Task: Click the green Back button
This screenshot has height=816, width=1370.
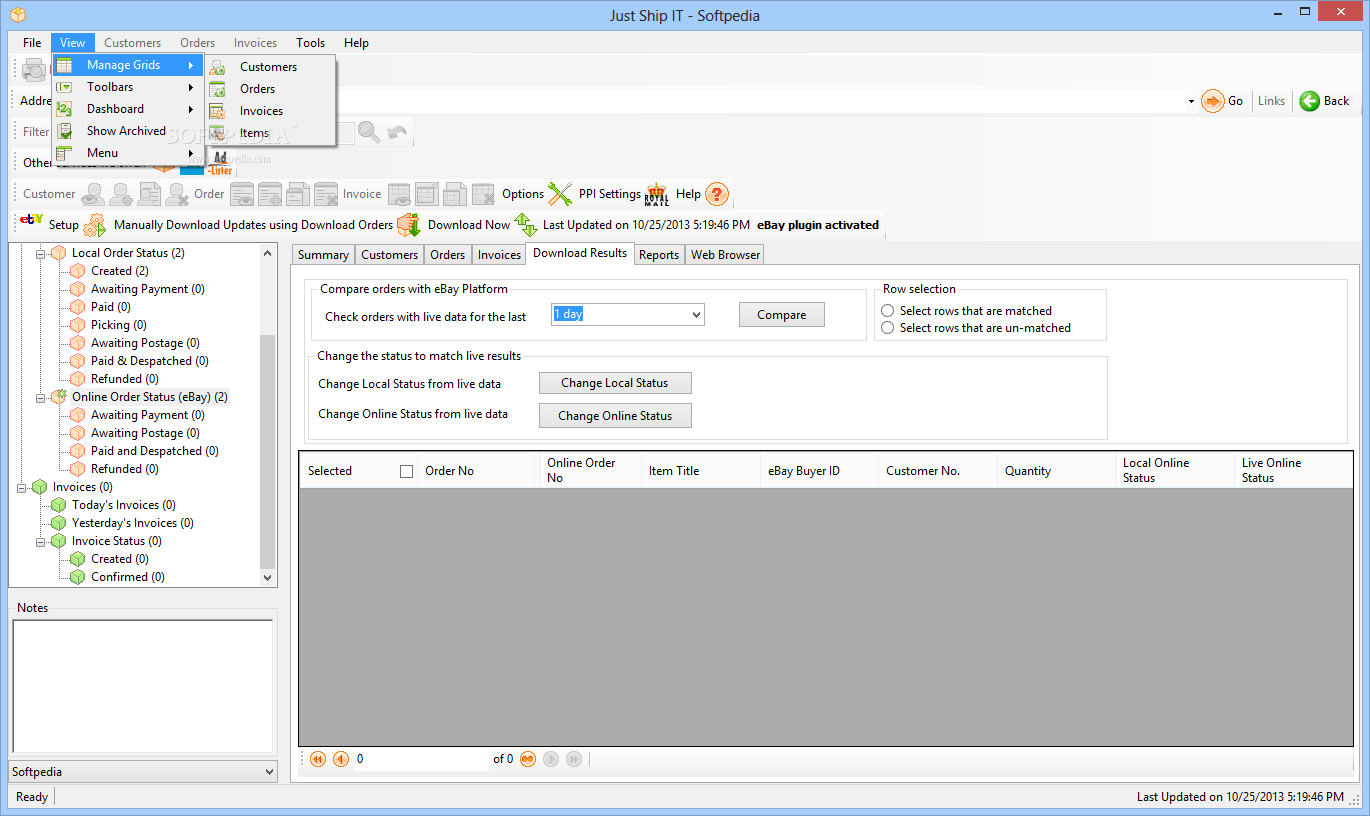Action: click(1324, 101)
